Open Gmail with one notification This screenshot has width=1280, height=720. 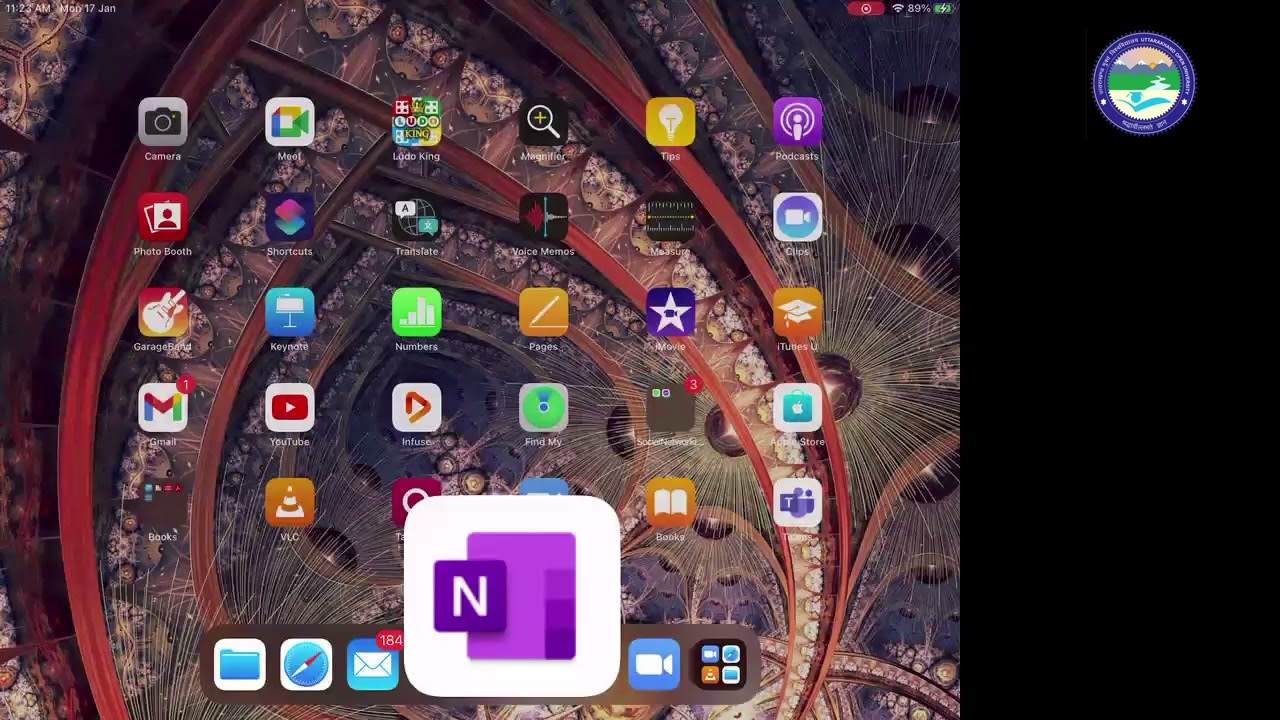(163, 407)
